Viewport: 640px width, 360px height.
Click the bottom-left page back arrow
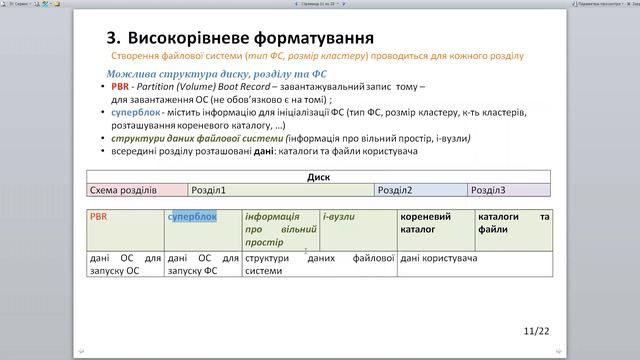[81, 351]
